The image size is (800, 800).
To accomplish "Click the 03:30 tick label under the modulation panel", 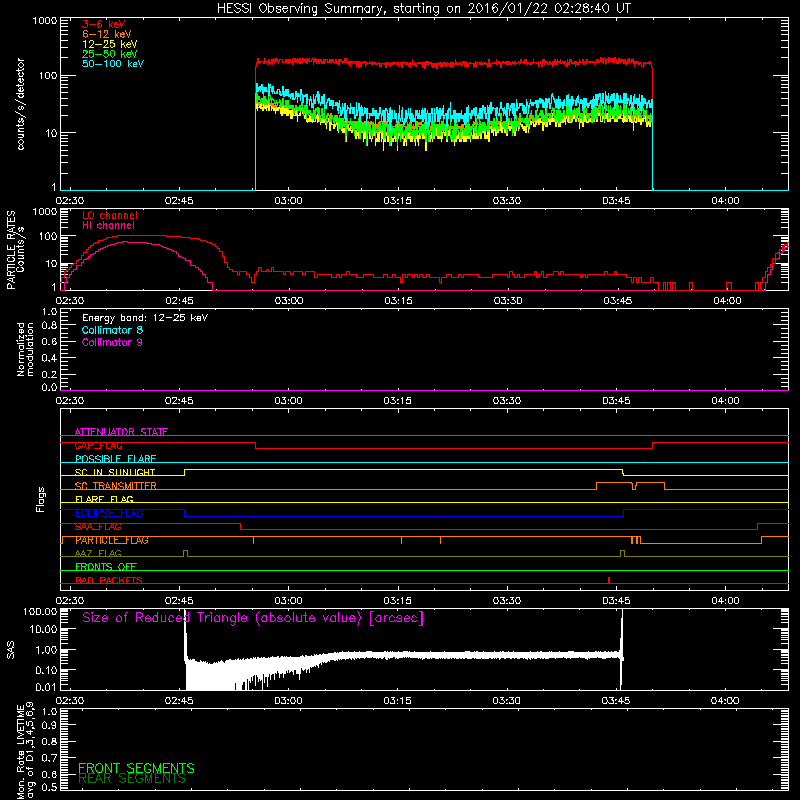I will [x=507, y=401].
